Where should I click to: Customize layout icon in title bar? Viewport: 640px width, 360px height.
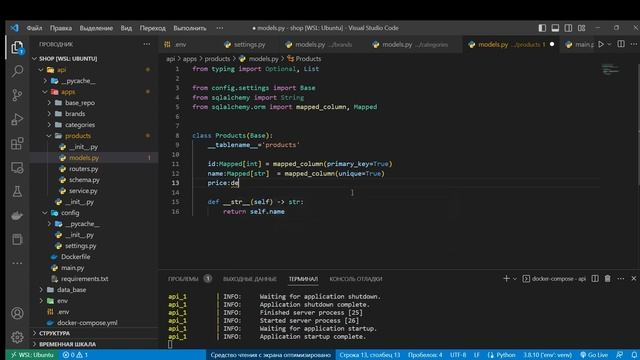coord(582,28)
